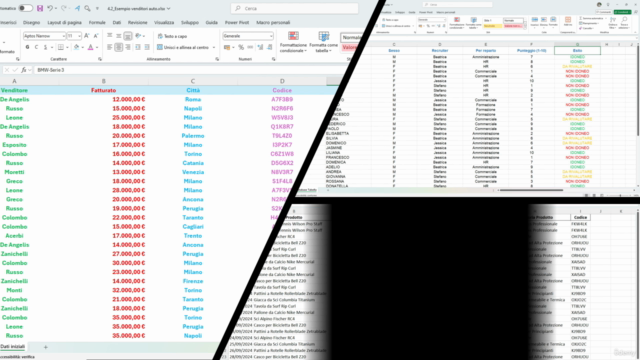The image size is (640, 360).
Task: Open the Borders dropdown arrow
Action: [67, 47]
